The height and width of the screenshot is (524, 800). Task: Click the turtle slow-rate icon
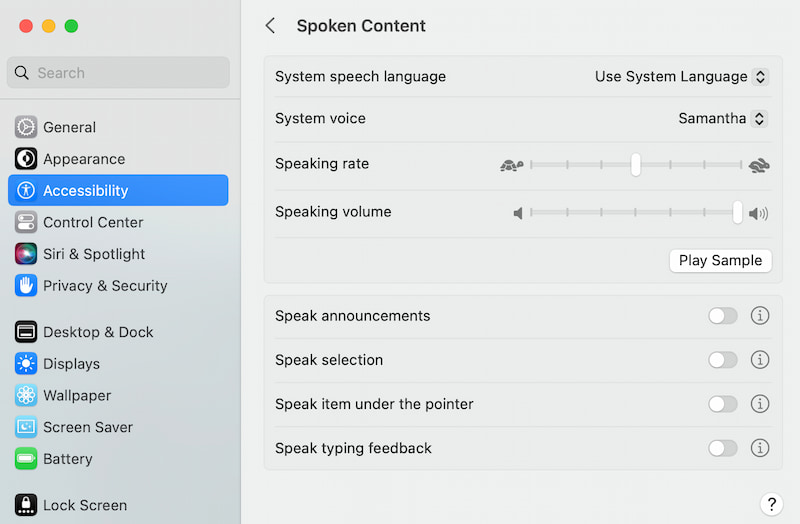pyautogui.click(x=512, y=165)
